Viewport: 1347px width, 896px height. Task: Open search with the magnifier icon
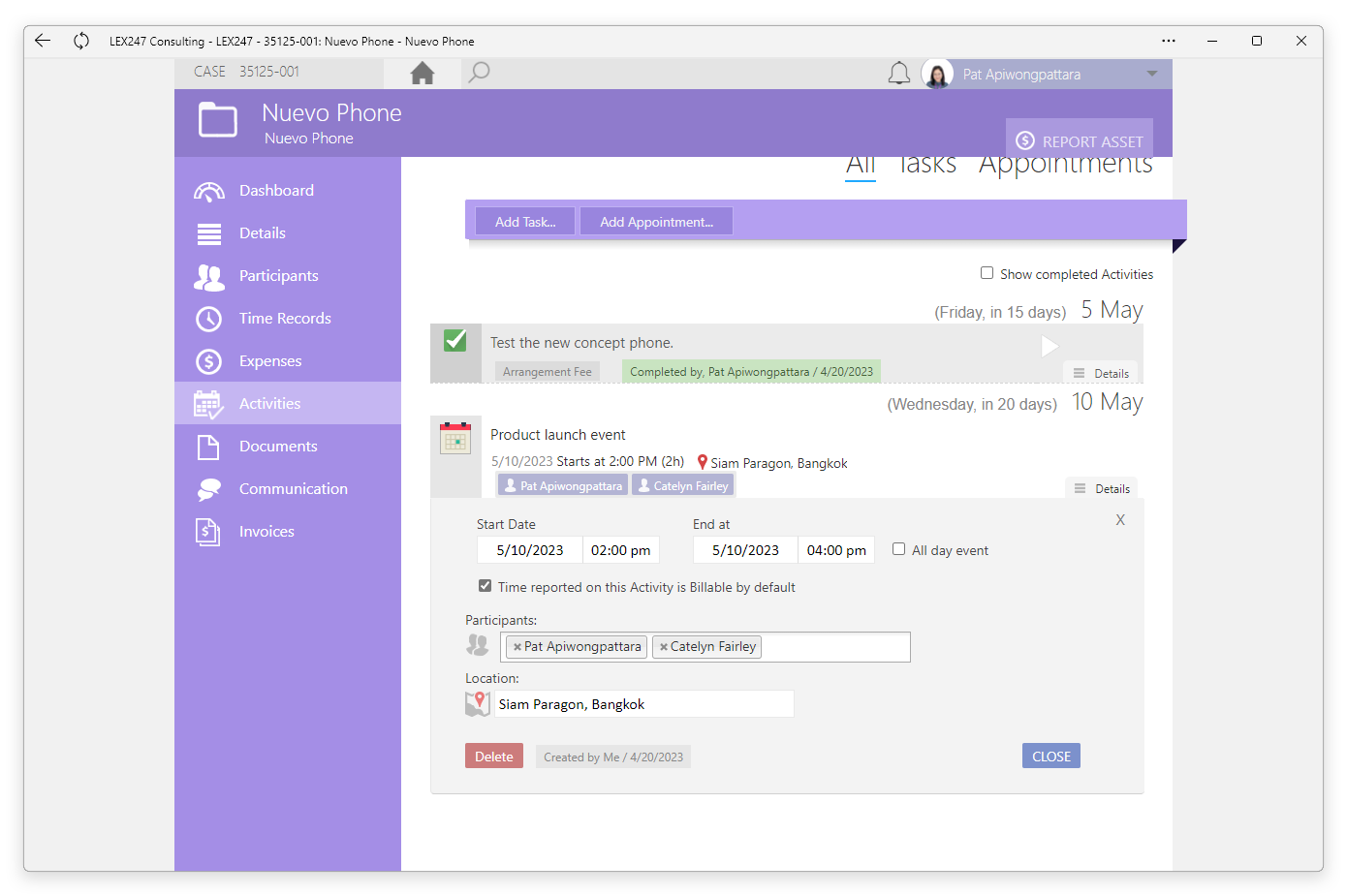(x=479, y=73)
